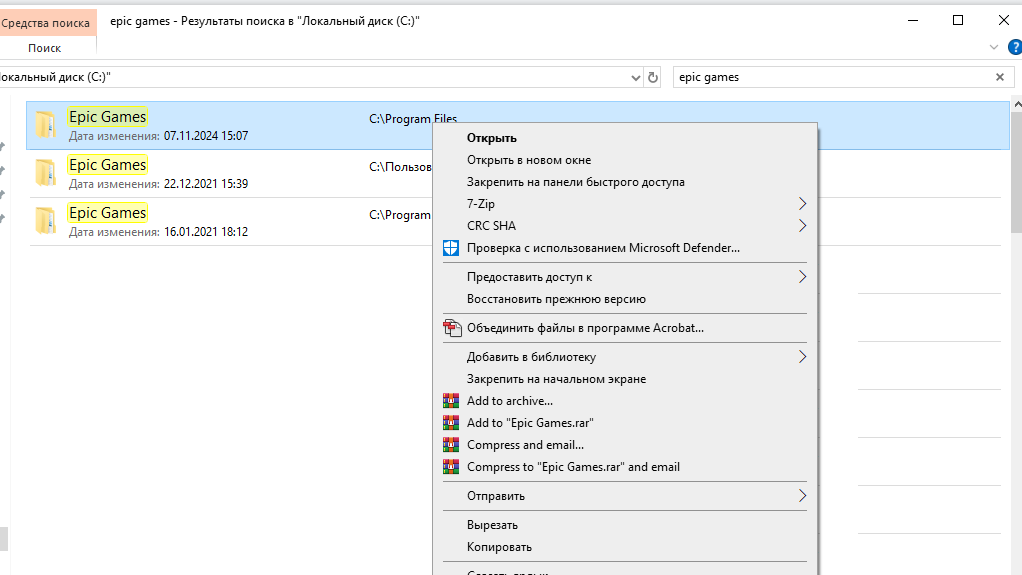Click the scrollbar up arrow

click(x=1016, y=104)
